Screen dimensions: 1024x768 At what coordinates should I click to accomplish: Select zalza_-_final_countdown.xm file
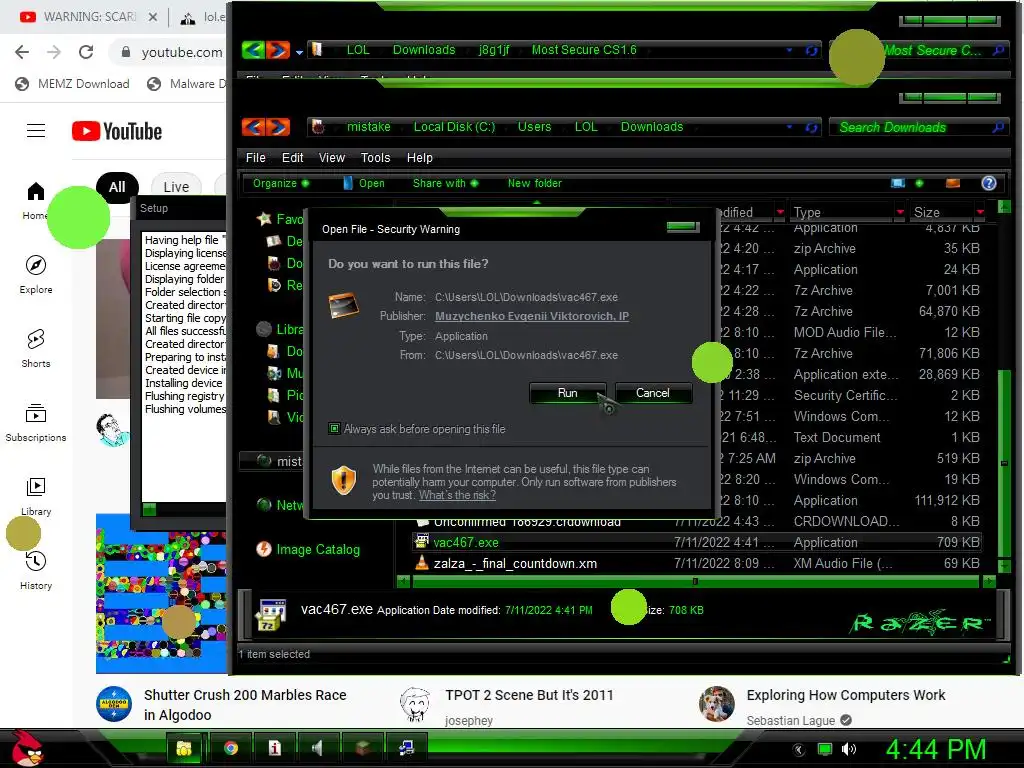(x=515, y=563)
